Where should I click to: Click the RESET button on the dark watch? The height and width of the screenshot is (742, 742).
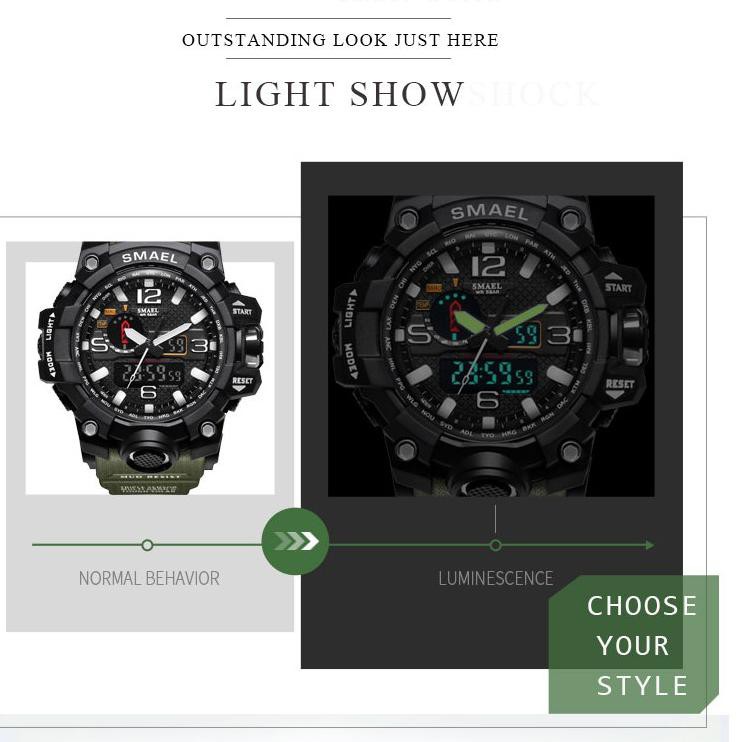point(619,387)
